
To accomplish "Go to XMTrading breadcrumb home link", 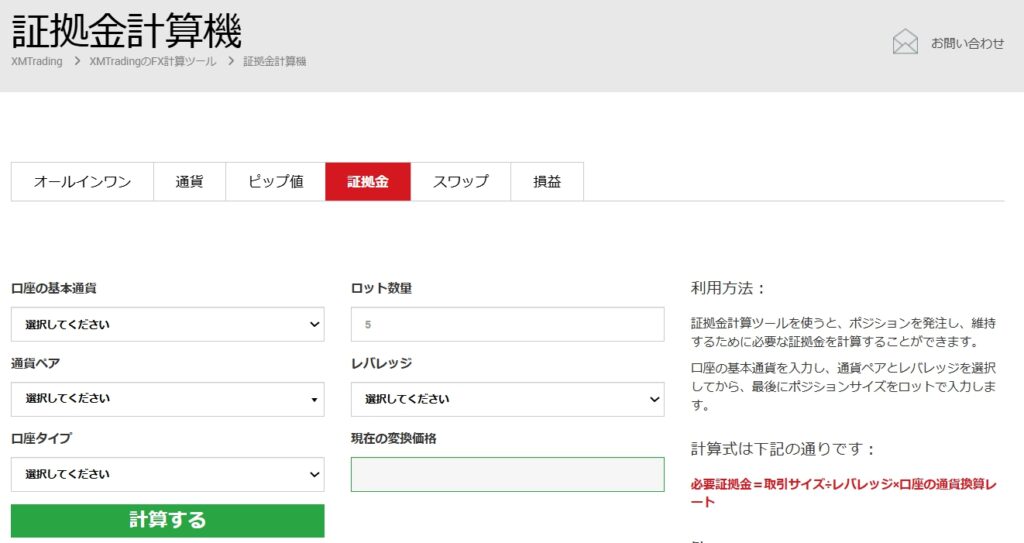I will (x=37, y=62).
